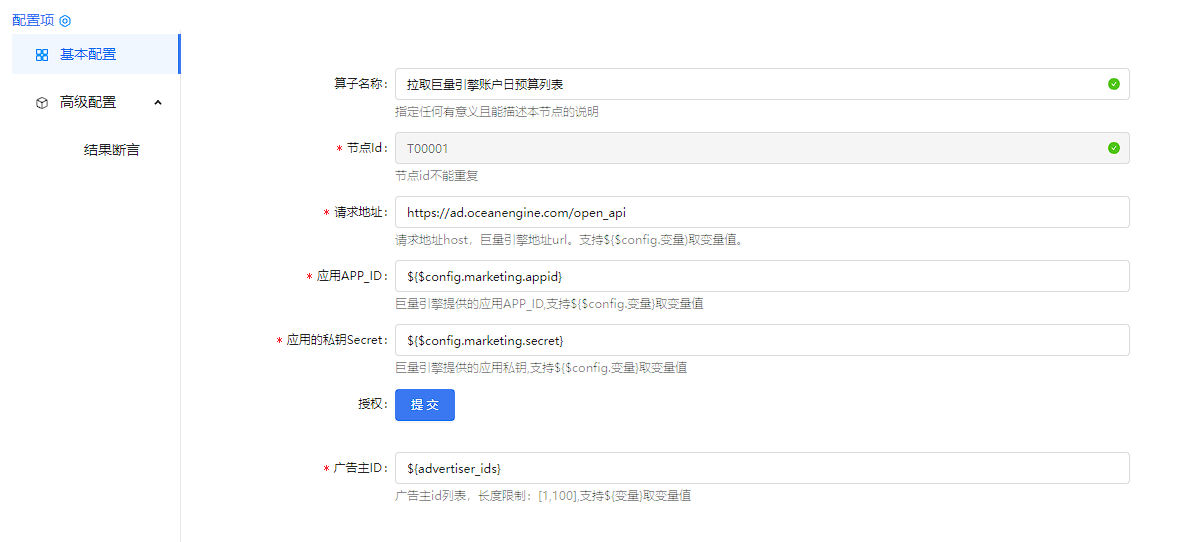
Task: Click the green checkmark in 节点Id field
Action: tap(1113, 148)
